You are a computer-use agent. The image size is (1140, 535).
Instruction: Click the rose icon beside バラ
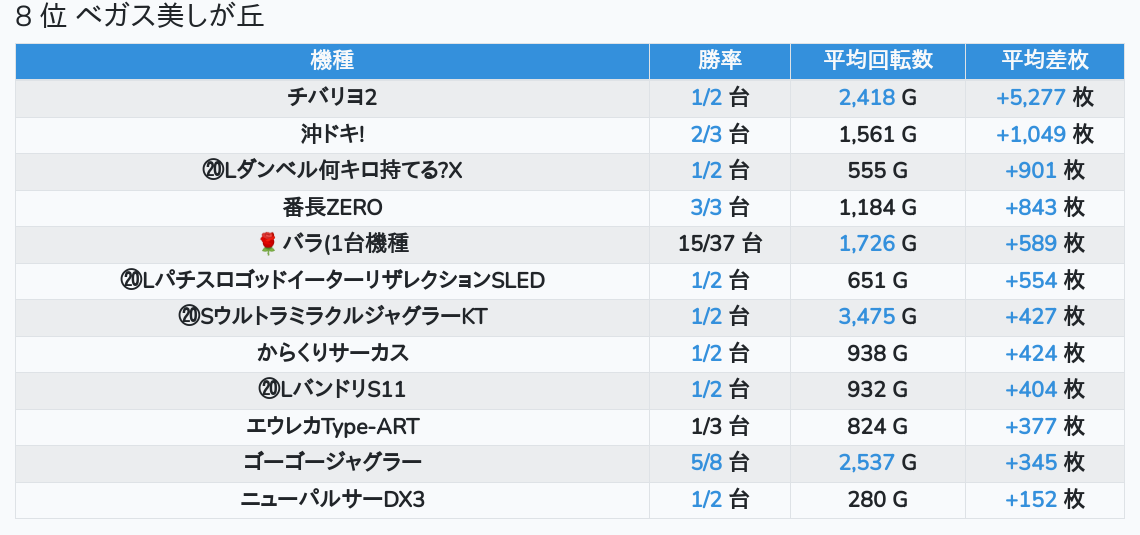(x=267, y=243)
